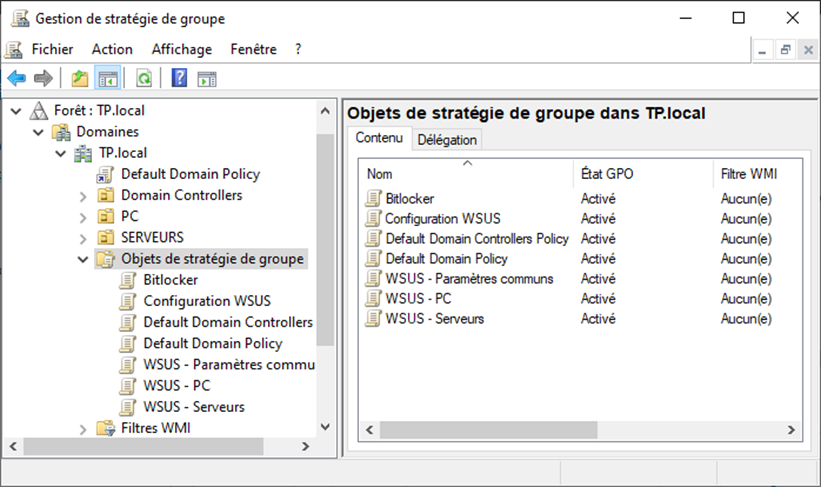Open Help via the question mark icon
The height and width of the screenshot is (487, 821).
[x=179, y=79]
